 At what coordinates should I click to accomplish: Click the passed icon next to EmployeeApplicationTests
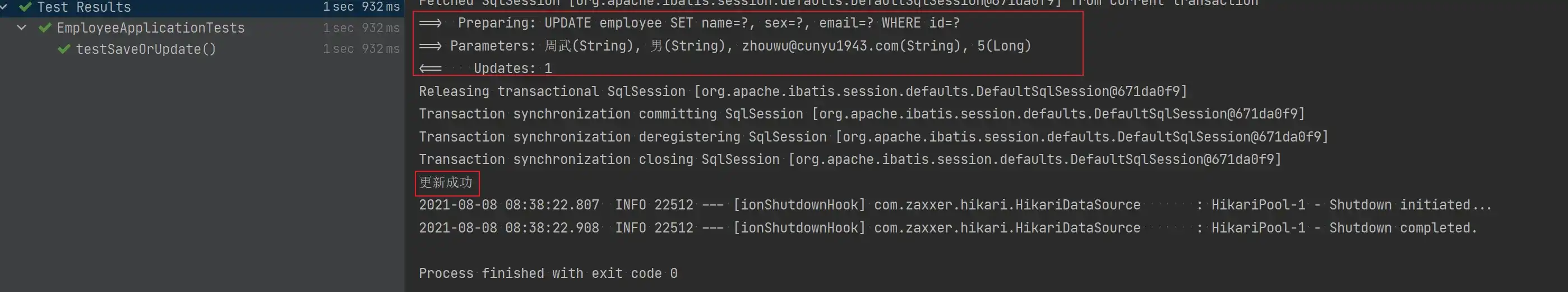pos(45,28)
